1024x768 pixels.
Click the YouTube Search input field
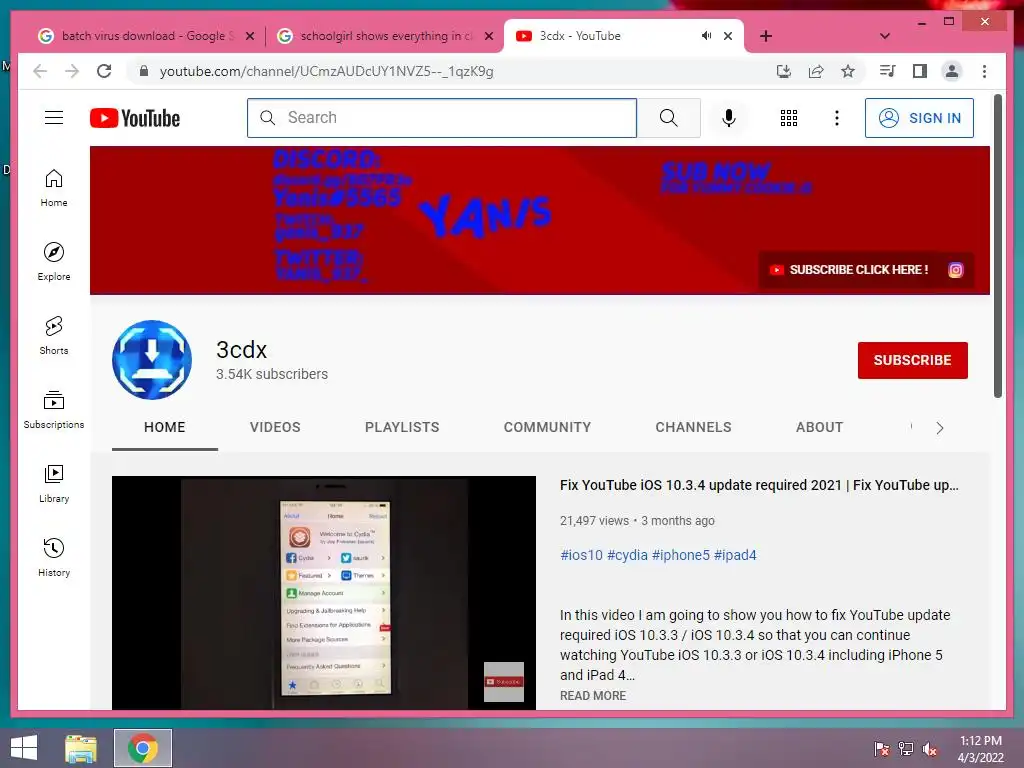point(442,118)
